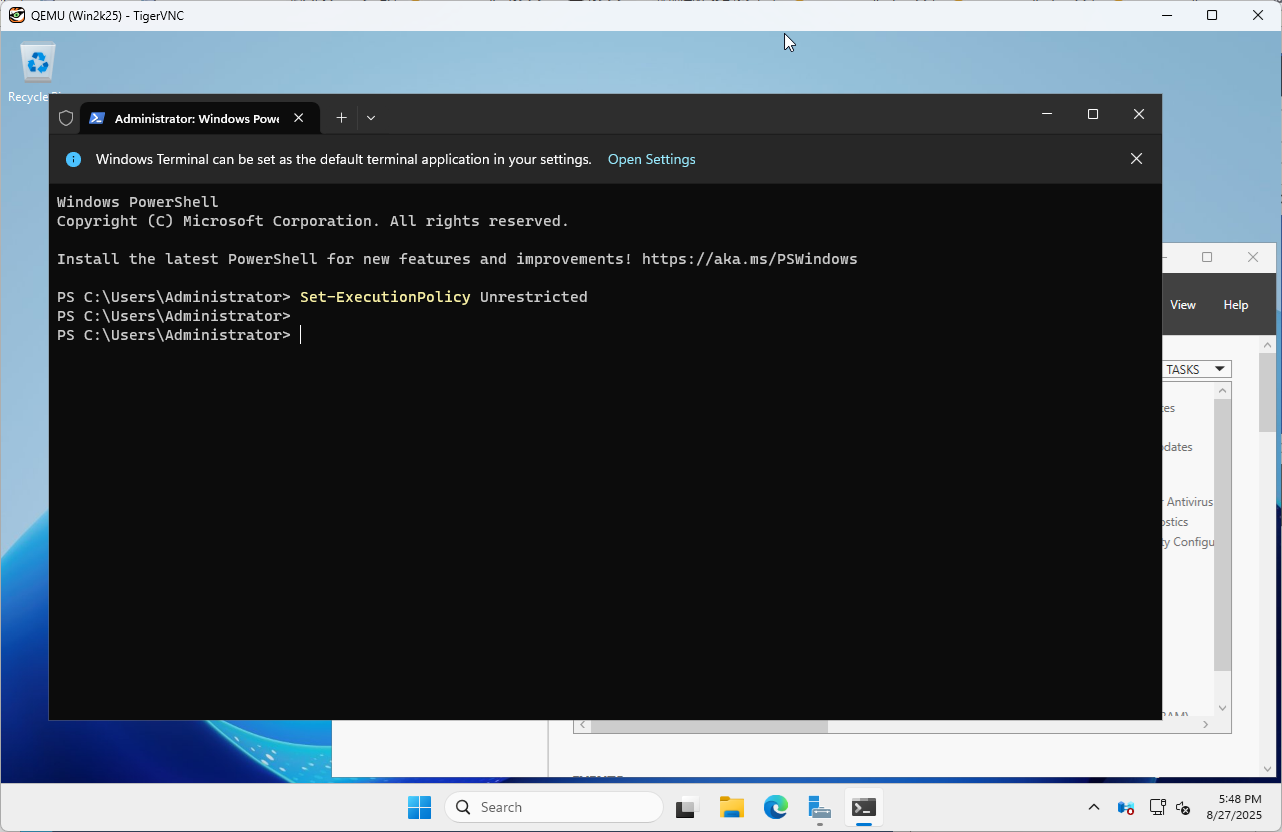Show hidden system tray icons
Image resolution: width=1282 pixels, height=832 pixels.
pyautogui.click(x=1093, y=807)
